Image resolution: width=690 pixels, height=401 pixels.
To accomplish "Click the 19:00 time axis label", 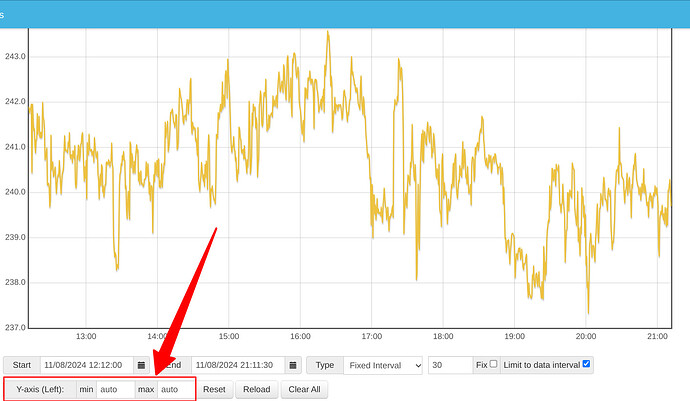I will click(x=514, y=336).
